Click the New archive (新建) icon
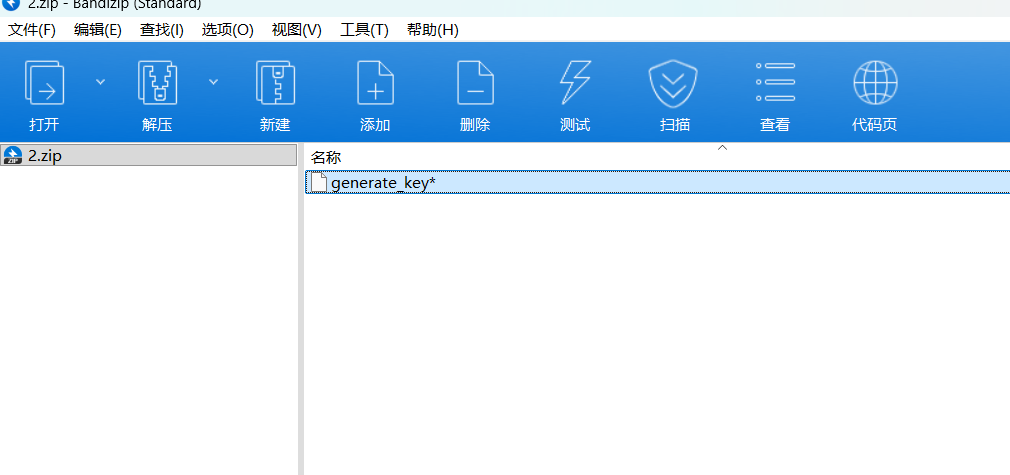 tap(275, 82)
